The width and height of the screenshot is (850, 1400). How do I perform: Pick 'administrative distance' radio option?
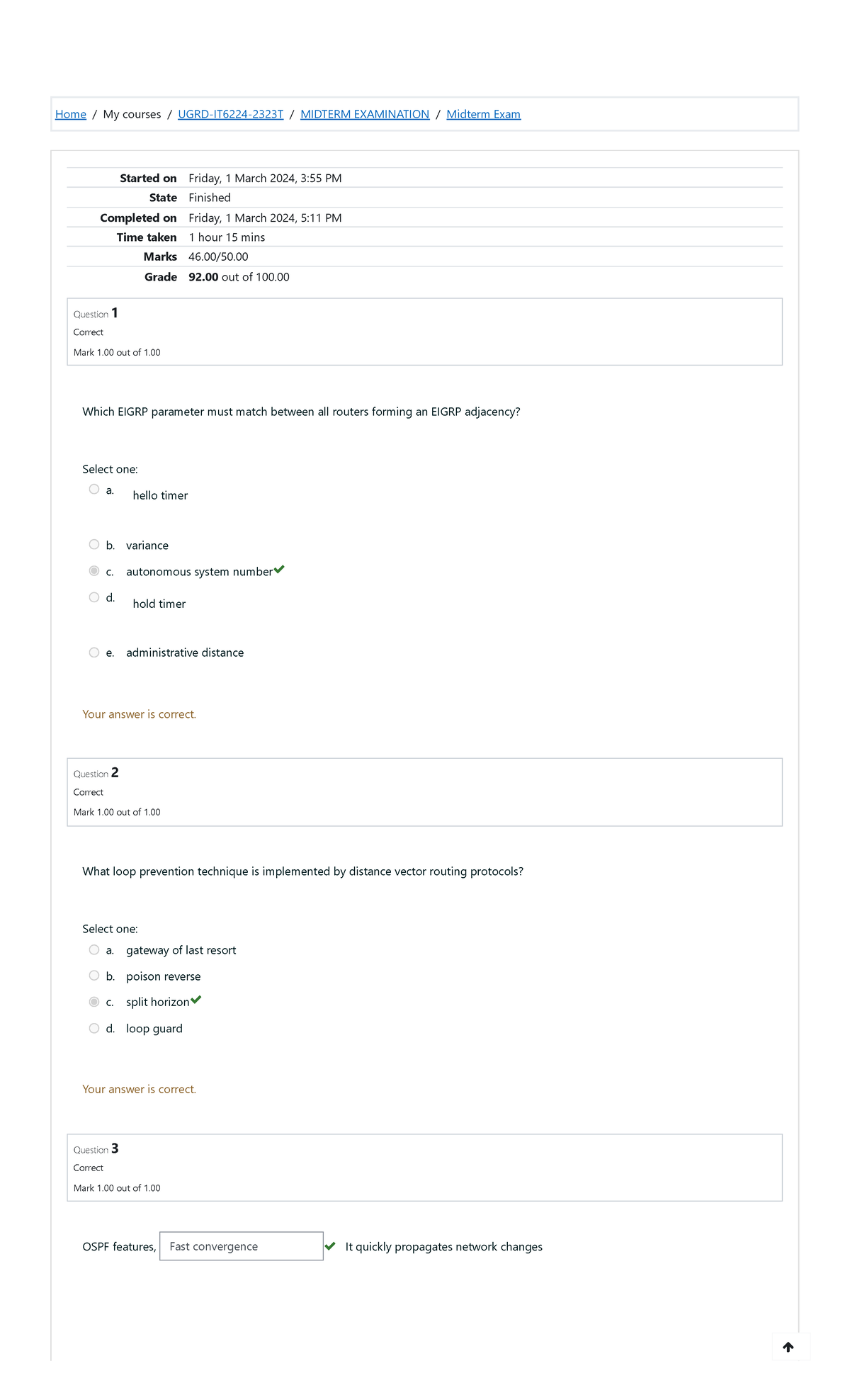[94, 653]
